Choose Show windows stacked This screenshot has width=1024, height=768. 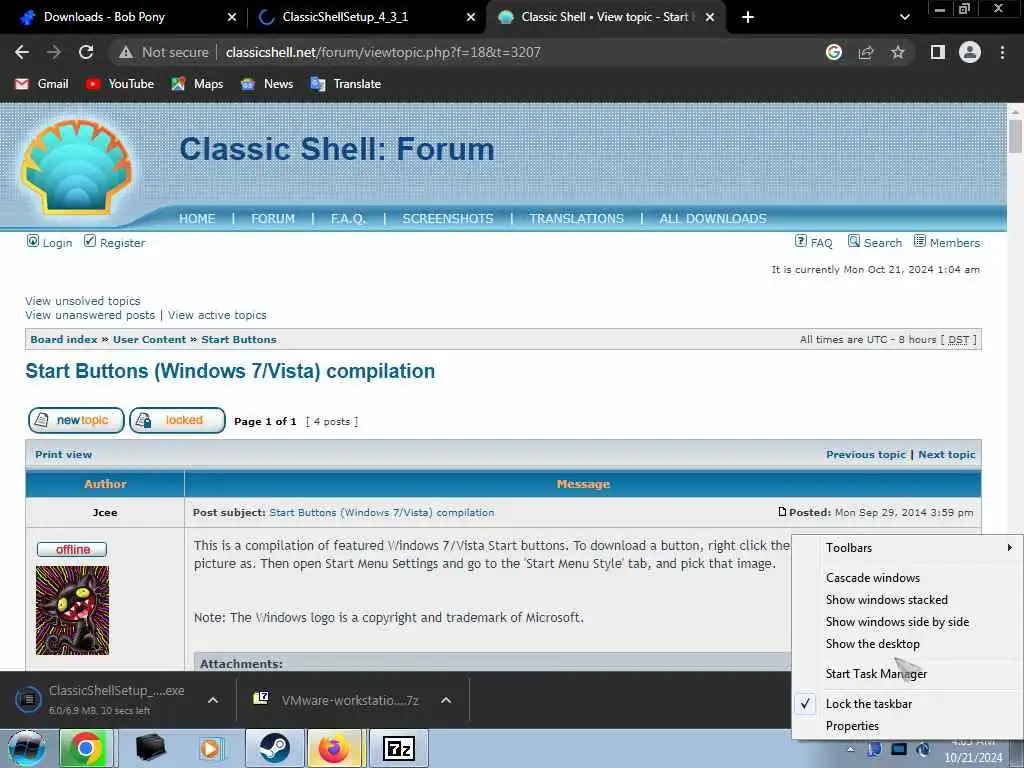click(x=886, y=600)
